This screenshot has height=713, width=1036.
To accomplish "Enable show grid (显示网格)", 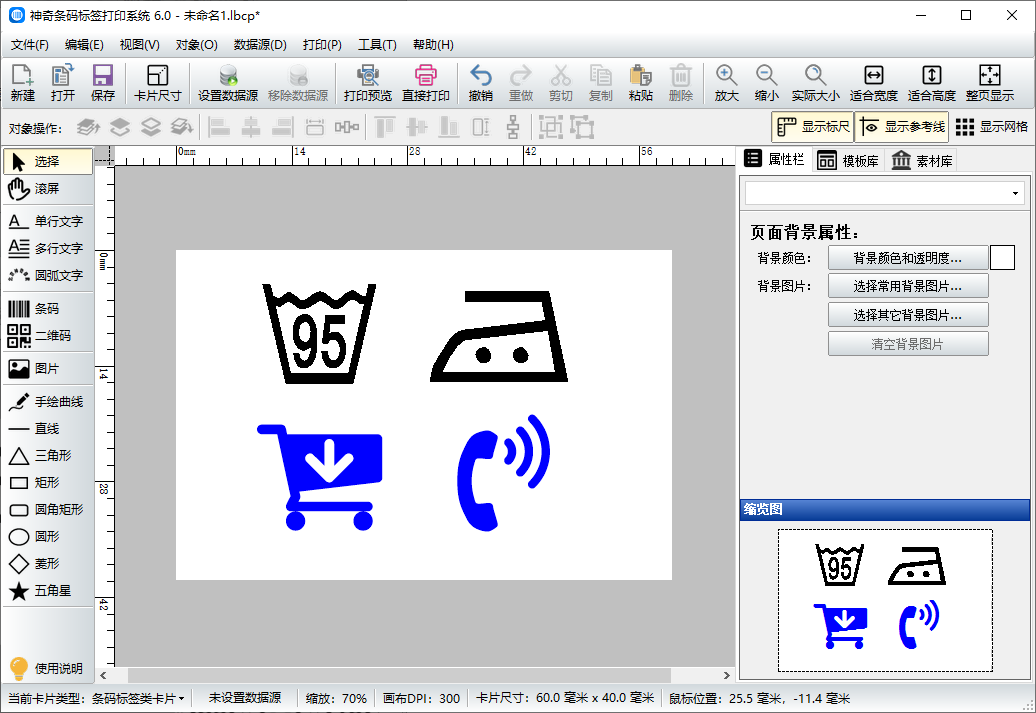I will tap(992, 127).
